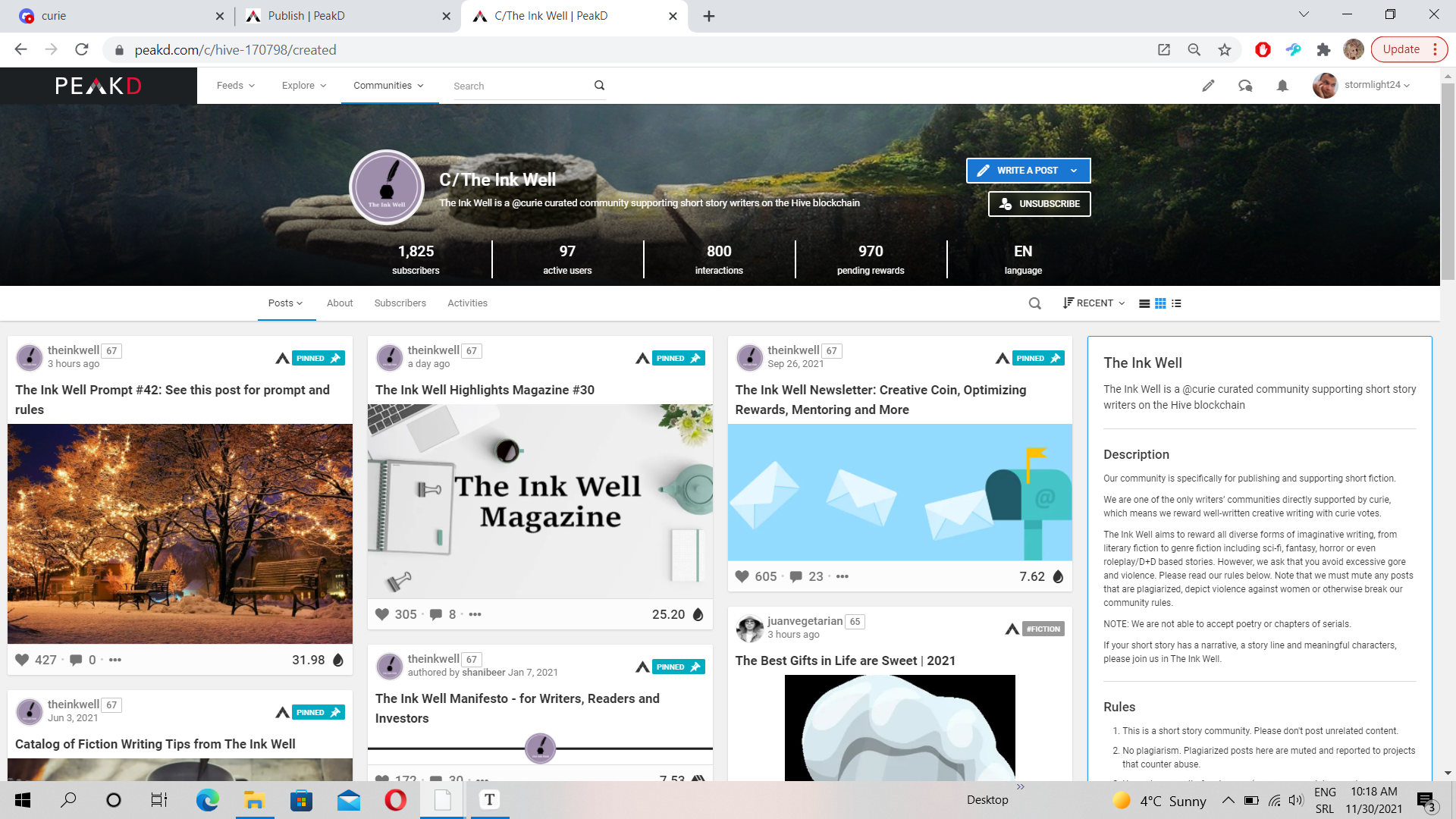Open the Activities tab
1456x819 pixels.
pyautogui.click(x=467, y=303)
